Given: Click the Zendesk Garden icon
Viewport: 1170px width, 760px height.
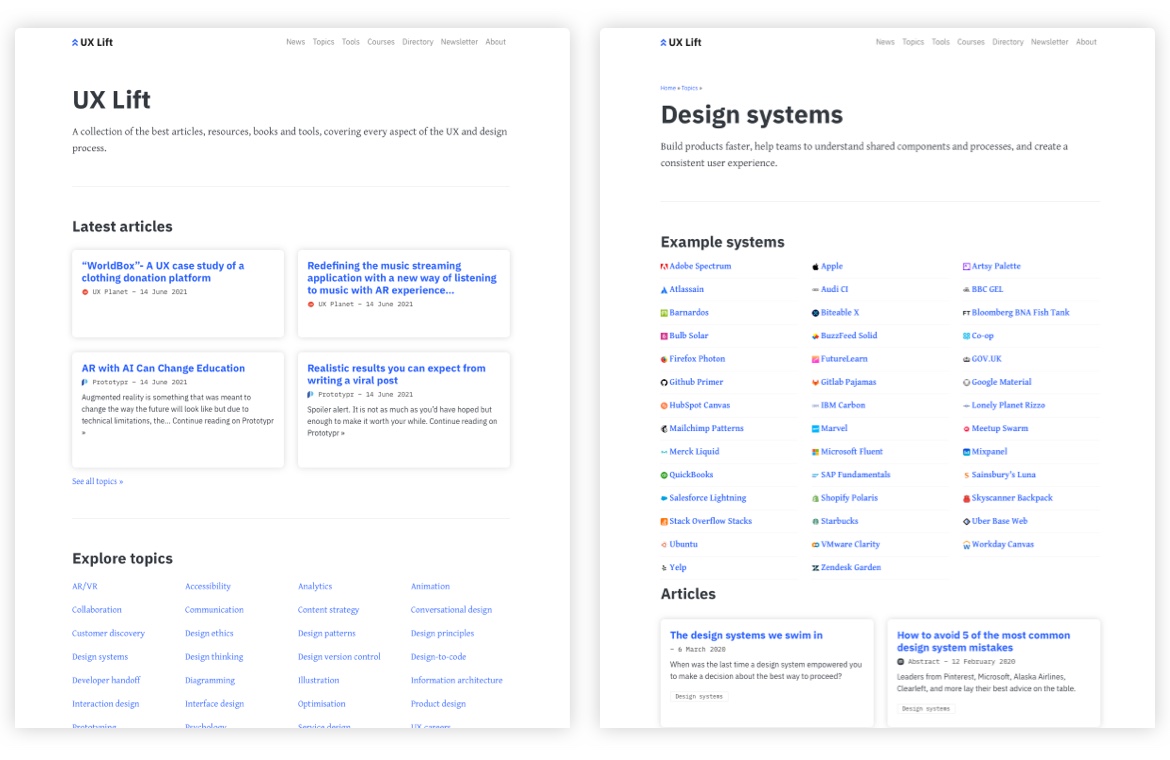Looking at the screenshot, I should [x=816, y=568].
